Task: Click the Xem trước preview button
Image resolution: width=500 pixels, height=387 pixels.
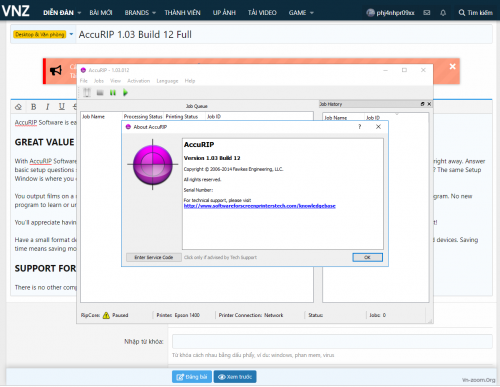Action: 235,377
